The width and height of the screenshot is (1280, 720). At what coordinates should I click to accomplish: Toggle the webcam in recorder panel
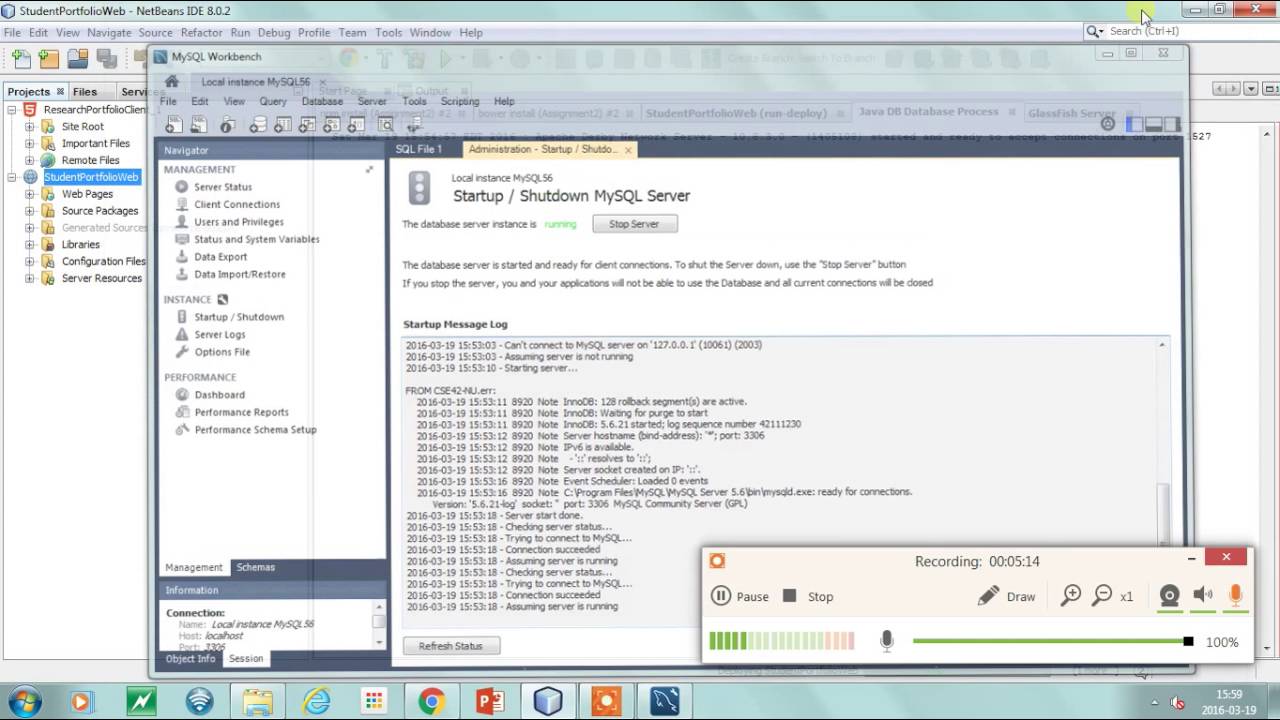point(1169,596)
